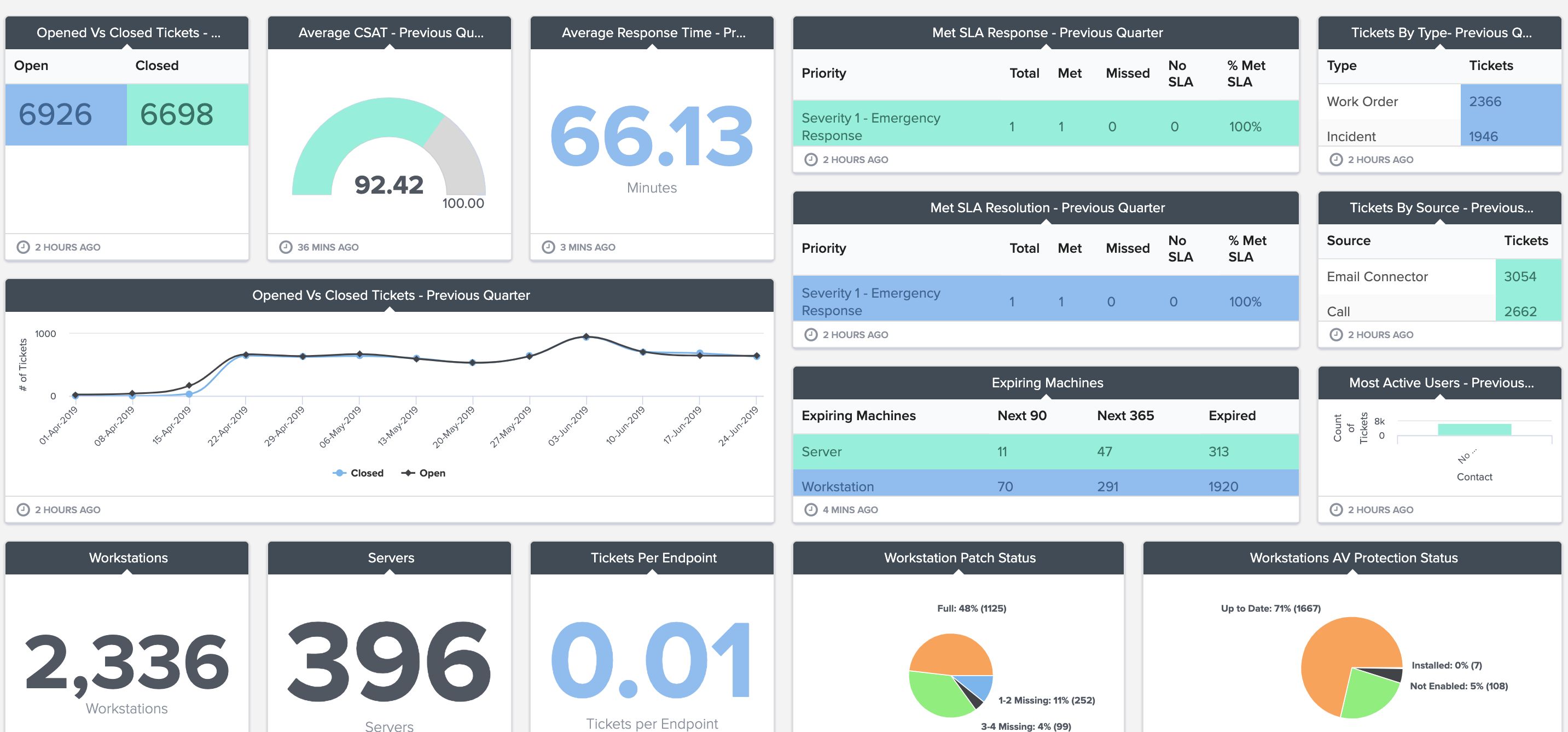
Task: Open the Workstation Patch Status widget header
Action: (958, 559)
